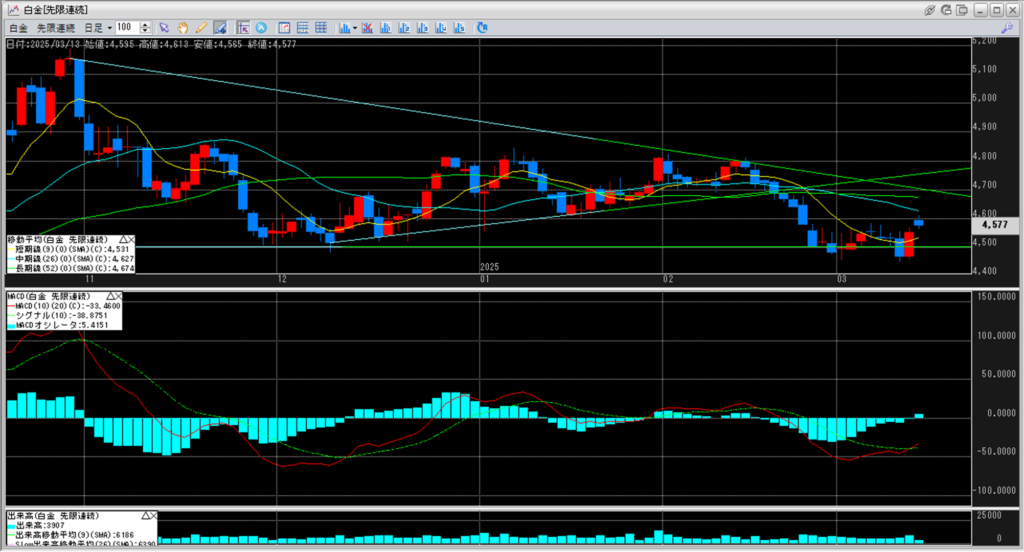
Task: Click the blue circular up-arrow icon
Action: pyautogui.click(x=262, y=27)
